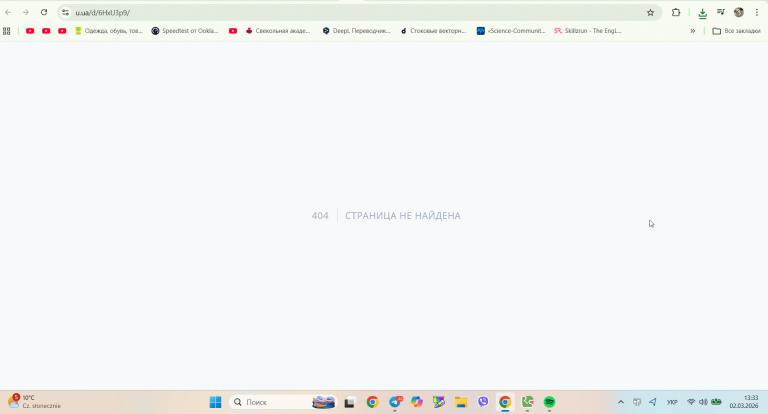Open Chrome icon next to Task View
768x414 pixels.
point(372,402)
